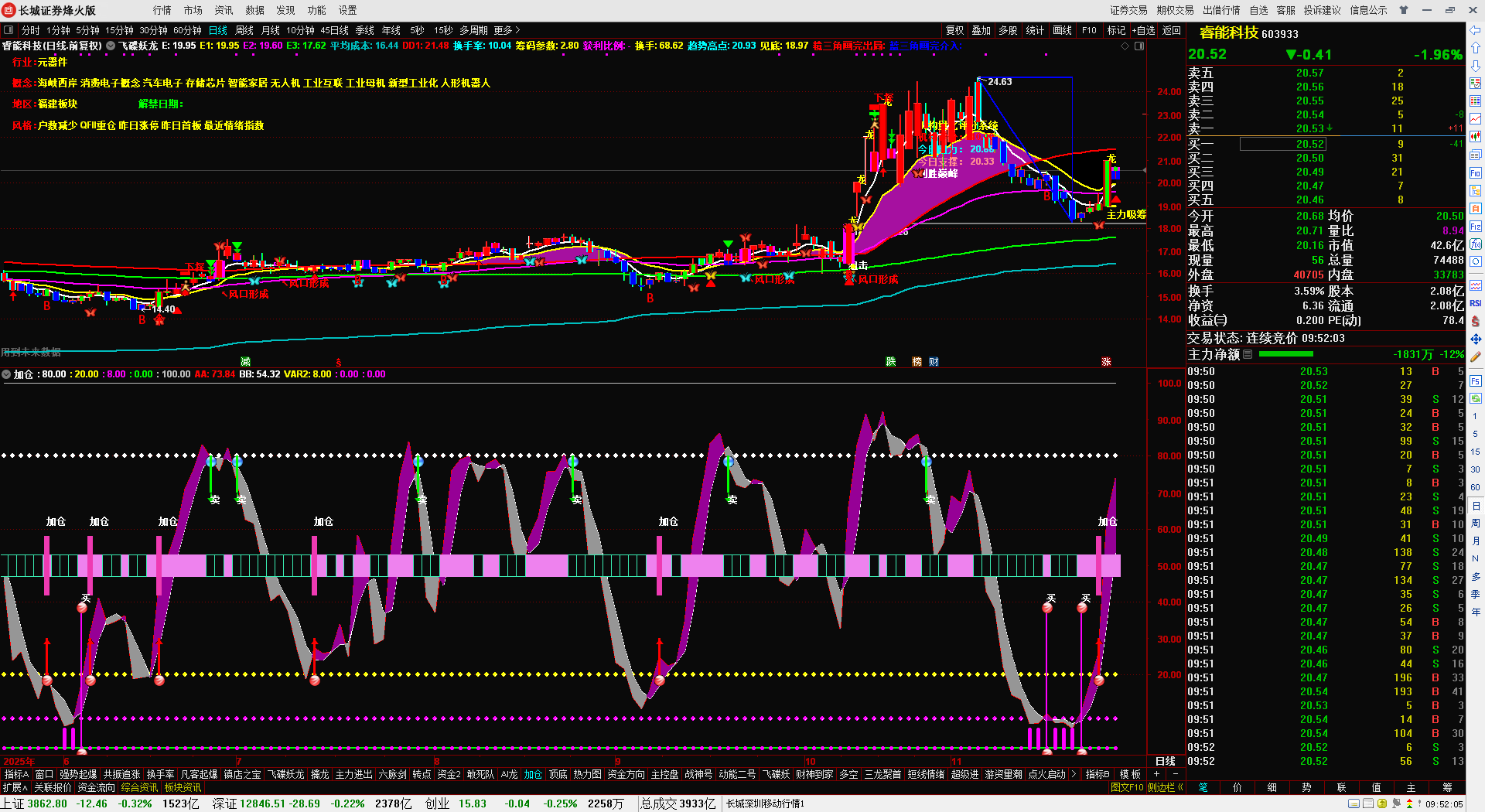This screenshot has height=812, width=1485.
Task: Click the Fiz sidebar icon
Action: [1476, 227]
